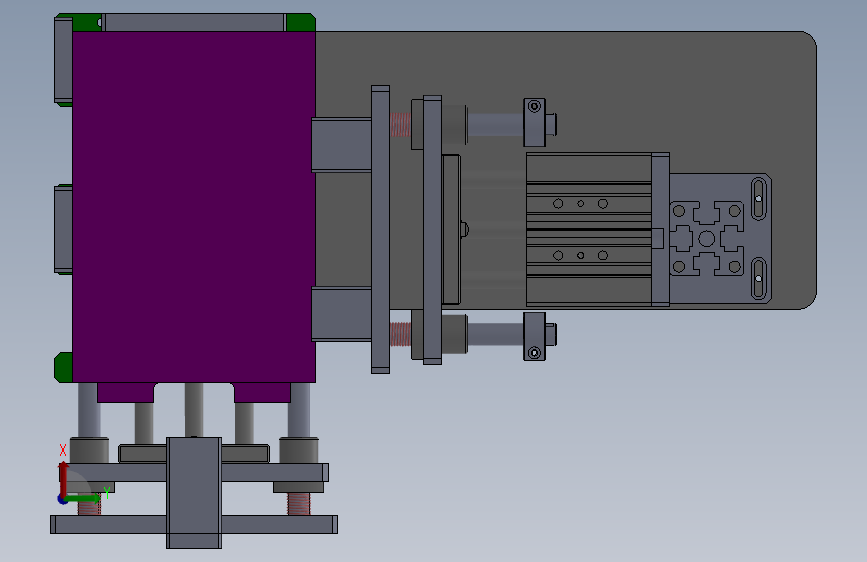The width and height of the screenshot is (867, 562).
Task: Select the large purple block face
Action: (x=194, y=207)
